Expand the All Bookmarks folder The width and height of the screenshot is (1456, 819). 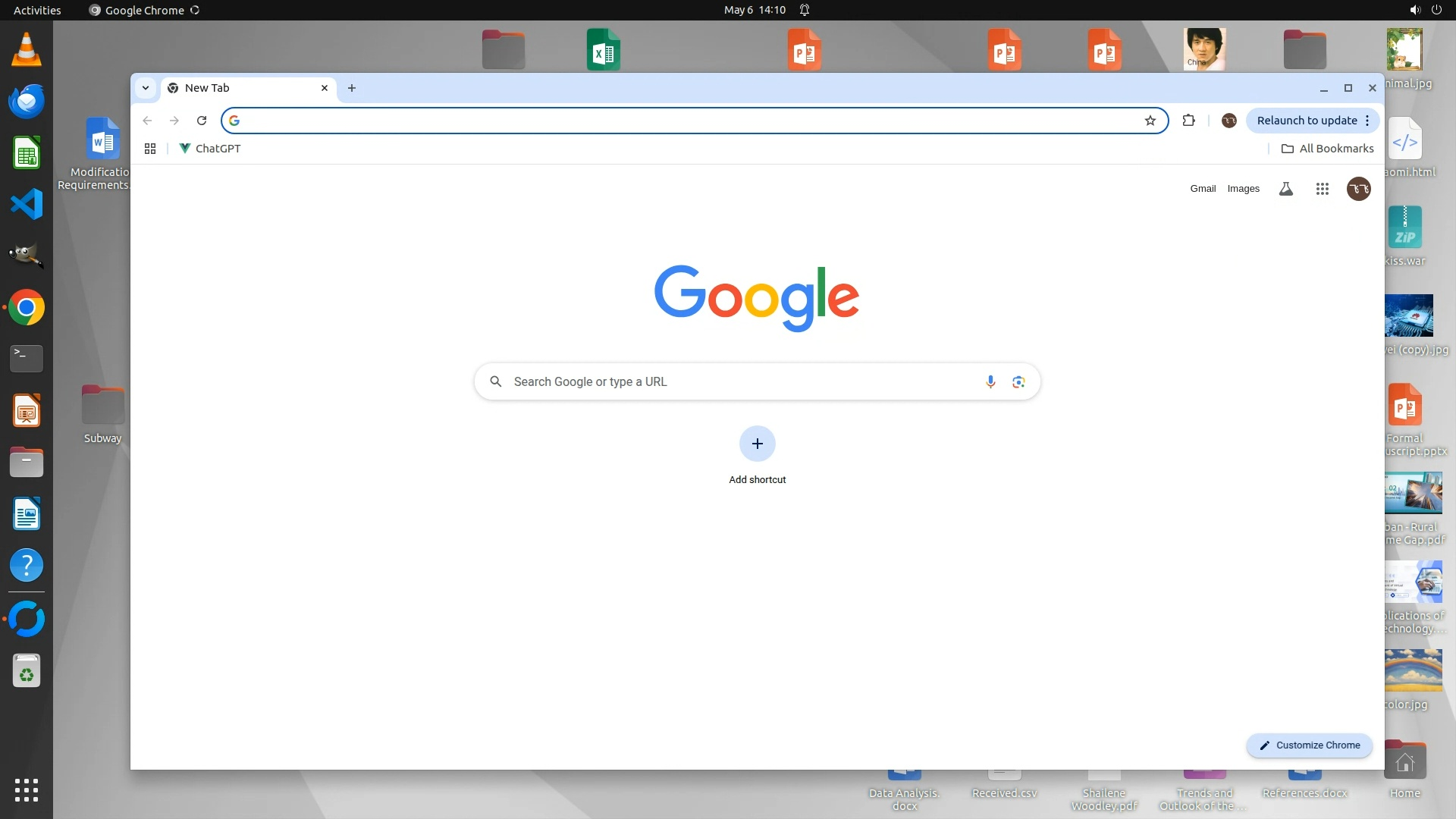pyautogui.click(x=1327, y=149)
